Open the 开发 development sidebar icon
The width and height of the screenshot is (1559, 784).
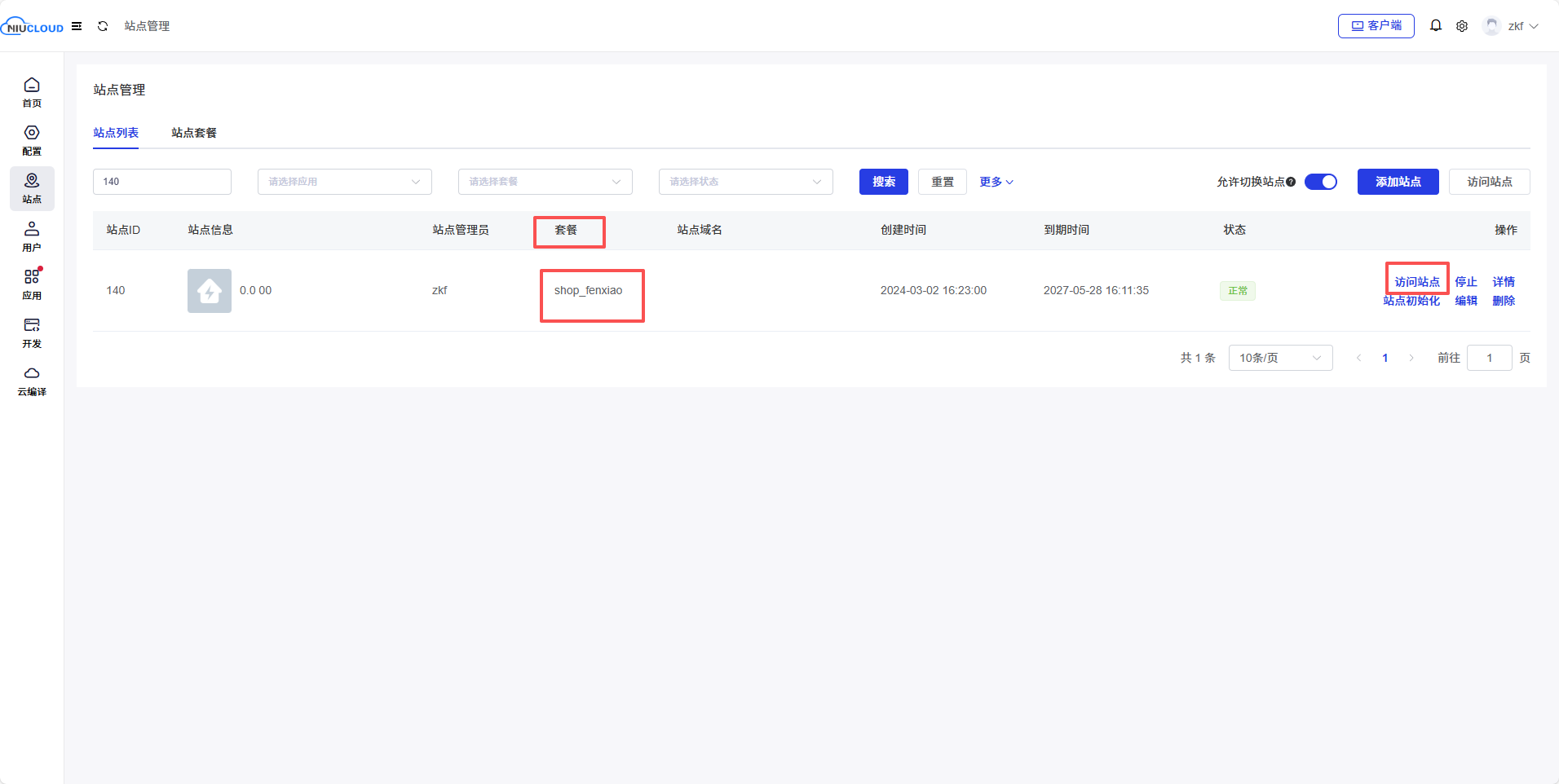32,333
